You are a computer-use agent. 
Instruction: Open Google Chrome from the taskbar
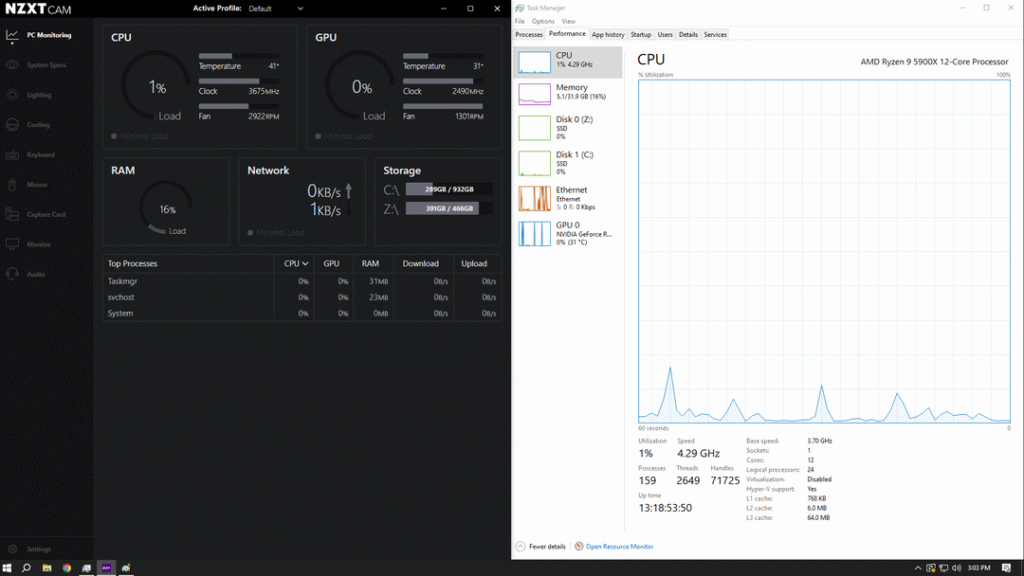click(x=67, y=568)
